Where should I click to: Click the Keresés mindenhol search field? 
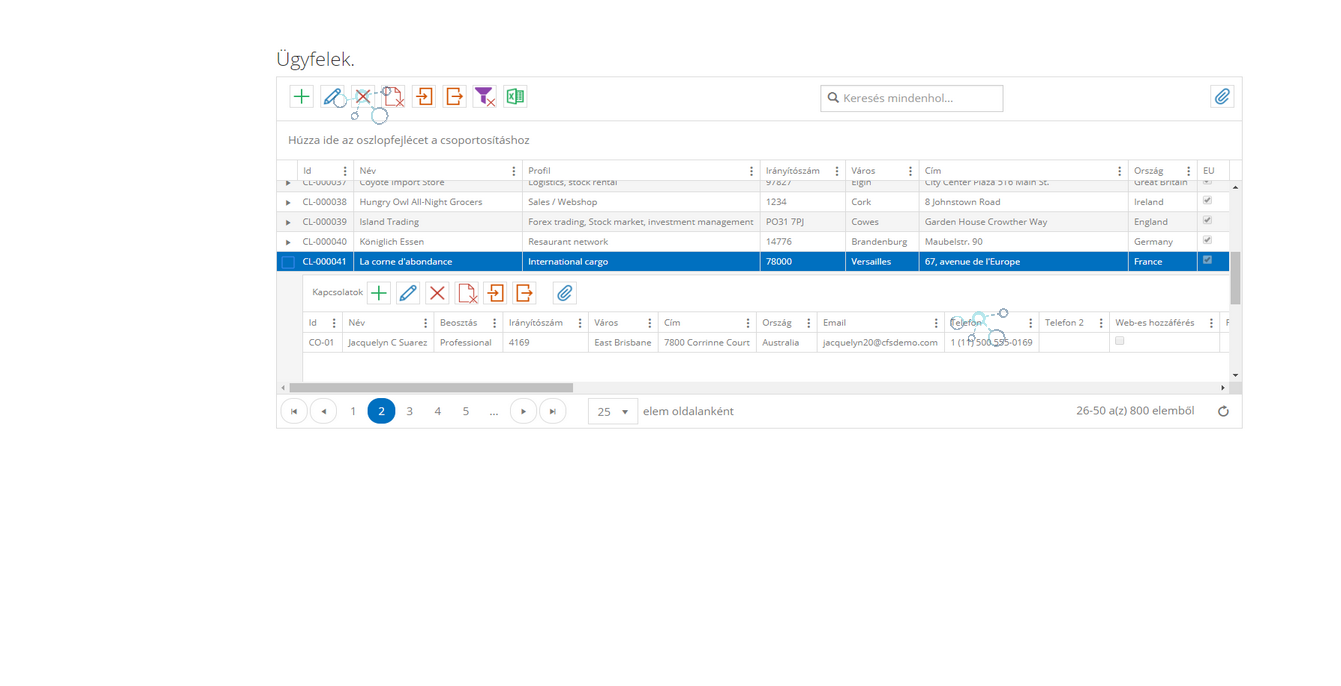tap(912, 98)
